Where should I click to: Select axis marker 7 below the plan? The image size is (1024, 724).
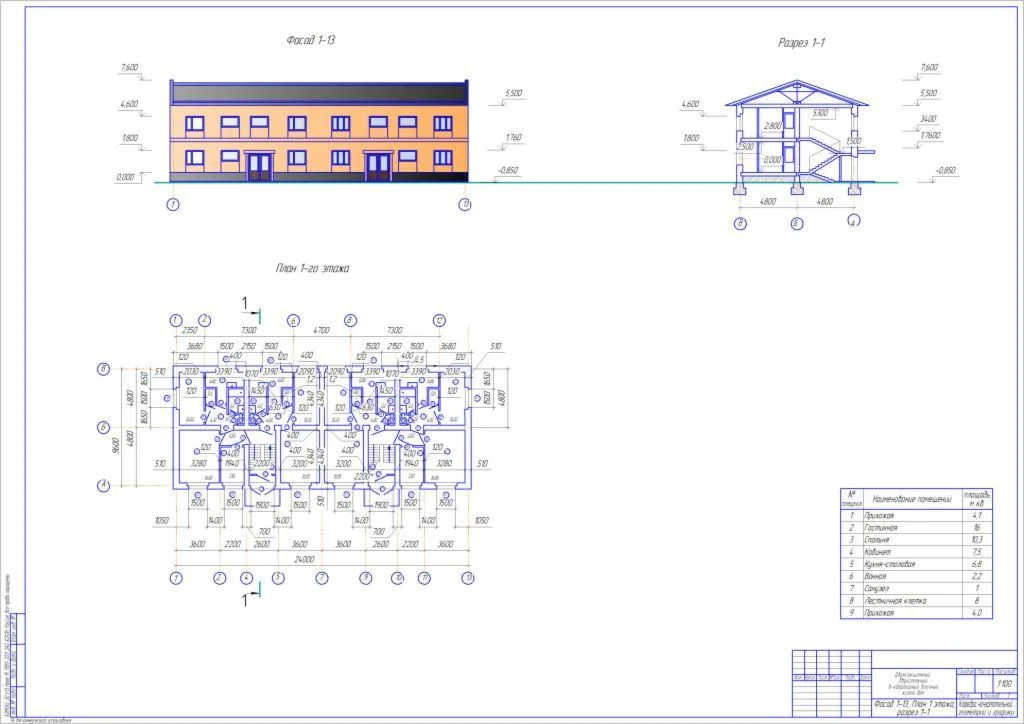tap(322, 578)
